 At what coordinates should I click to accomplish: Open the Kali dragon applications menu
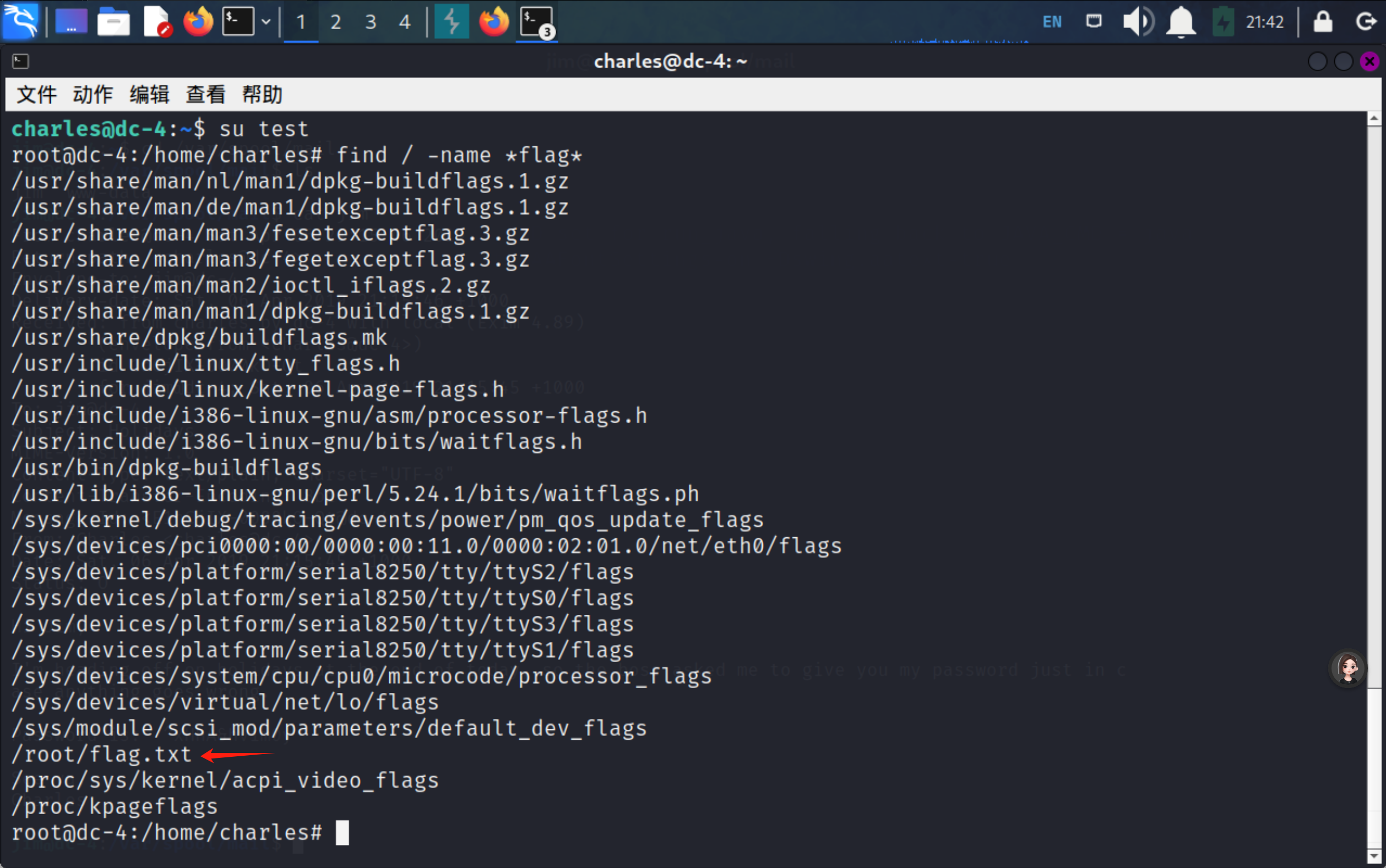click(21, 21)
